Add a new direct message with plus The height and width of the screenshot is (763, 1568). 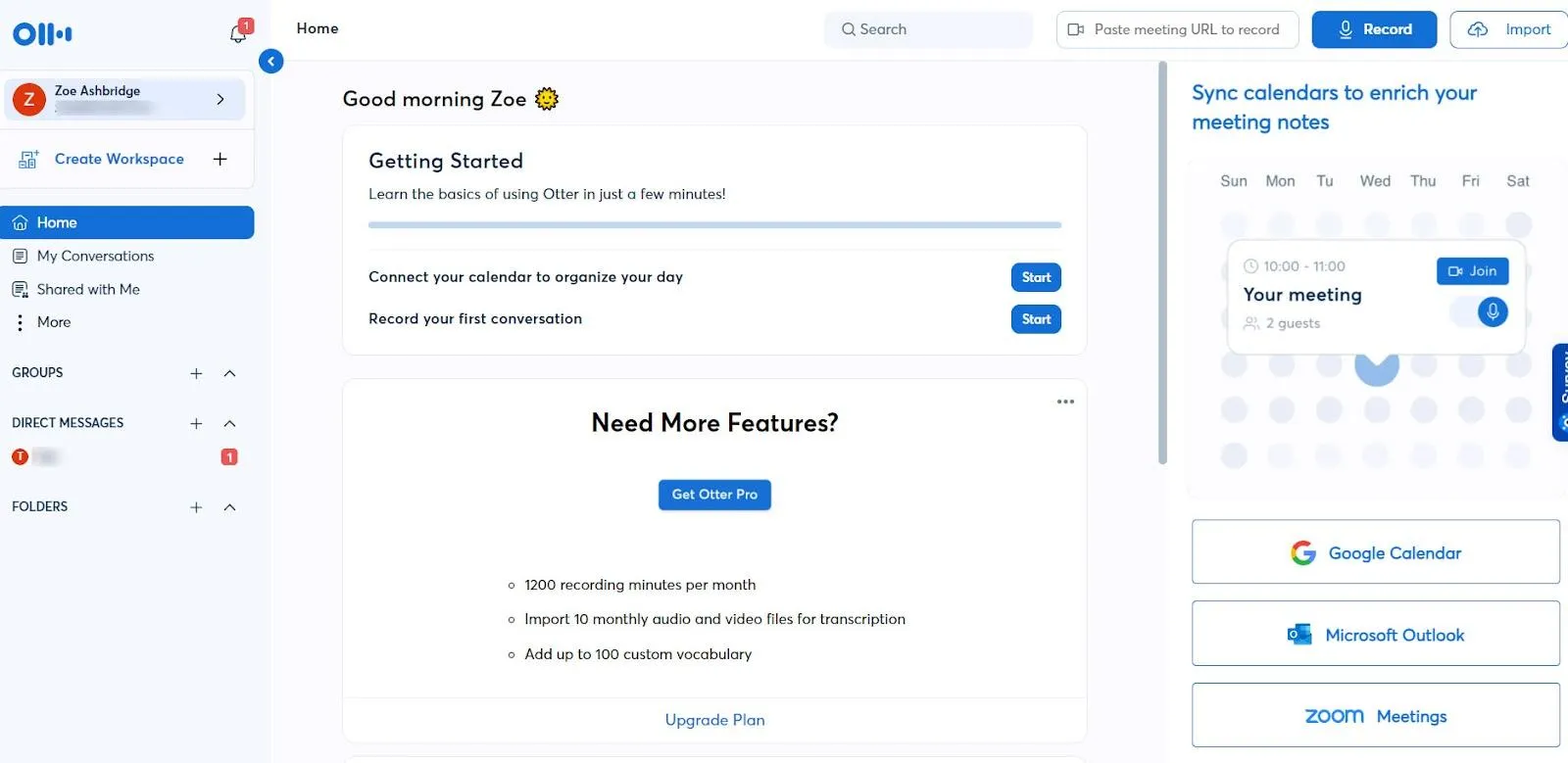click(x=196, y=423)
